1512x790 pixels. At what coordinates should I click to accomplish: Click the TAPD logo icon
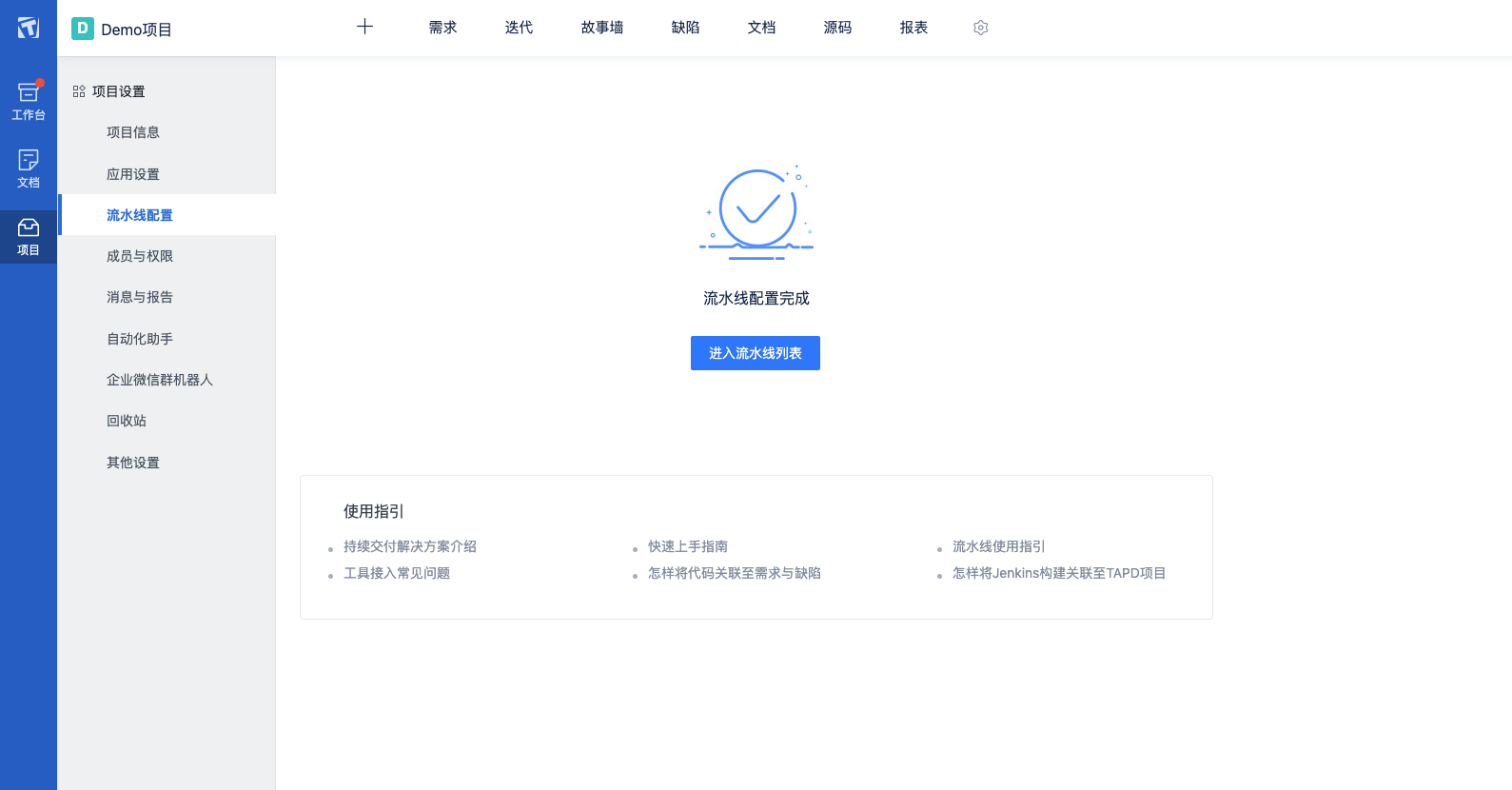point(29,28)
